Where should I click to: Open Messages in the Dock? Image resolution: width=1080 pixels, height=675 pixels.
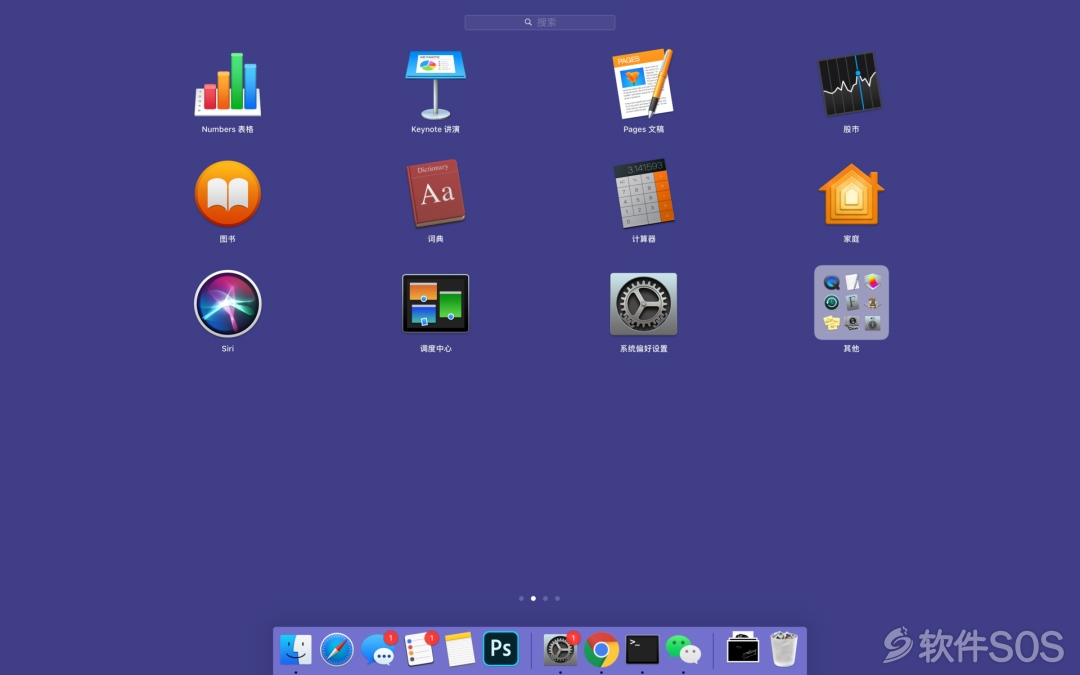(x=378, y=649)
